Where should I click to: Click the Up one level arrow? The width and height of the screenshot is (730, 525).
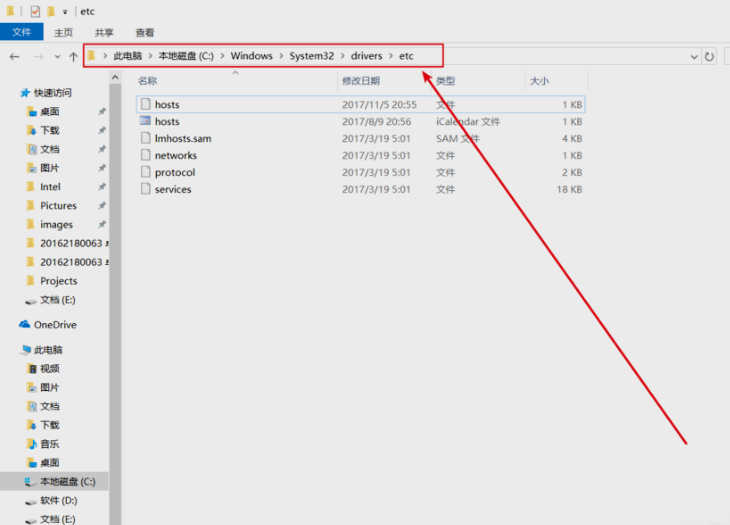tap(73, 57)
